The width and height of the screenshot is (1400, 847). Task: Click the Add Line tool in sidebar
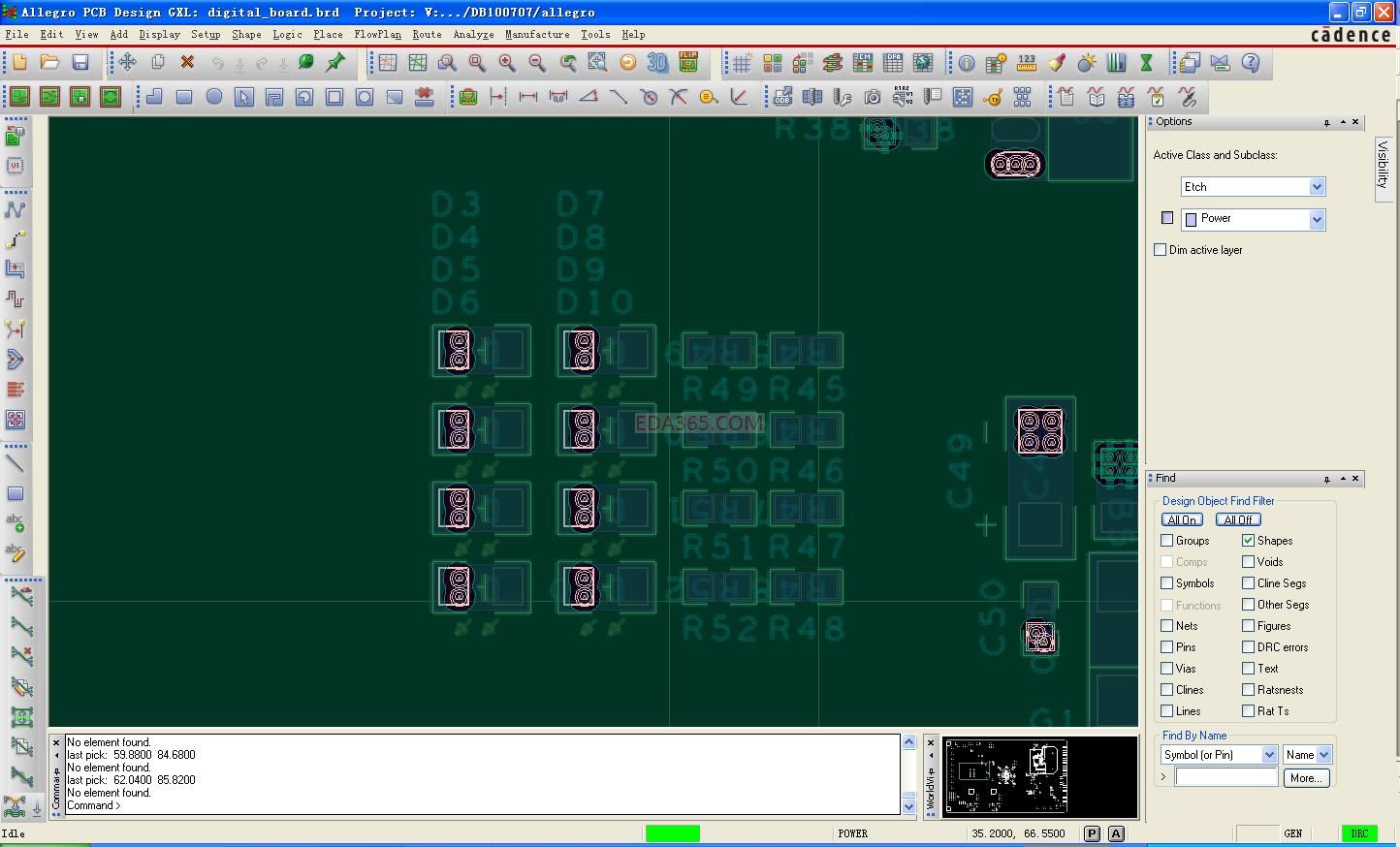[16, 463]
